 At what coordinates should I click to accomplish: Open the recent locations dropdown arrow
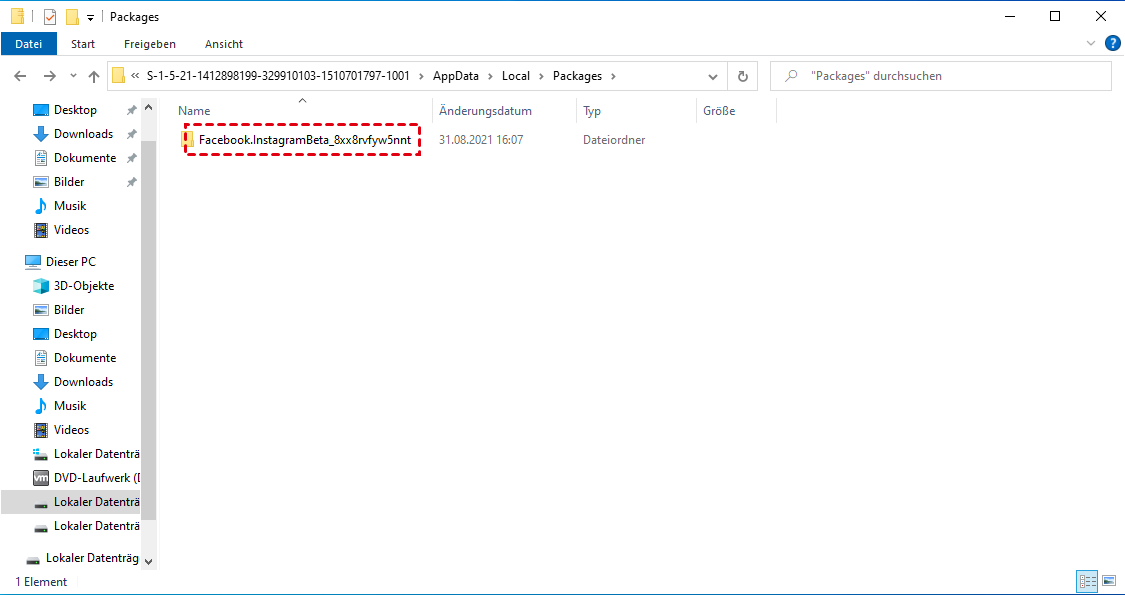coord(73,76)
